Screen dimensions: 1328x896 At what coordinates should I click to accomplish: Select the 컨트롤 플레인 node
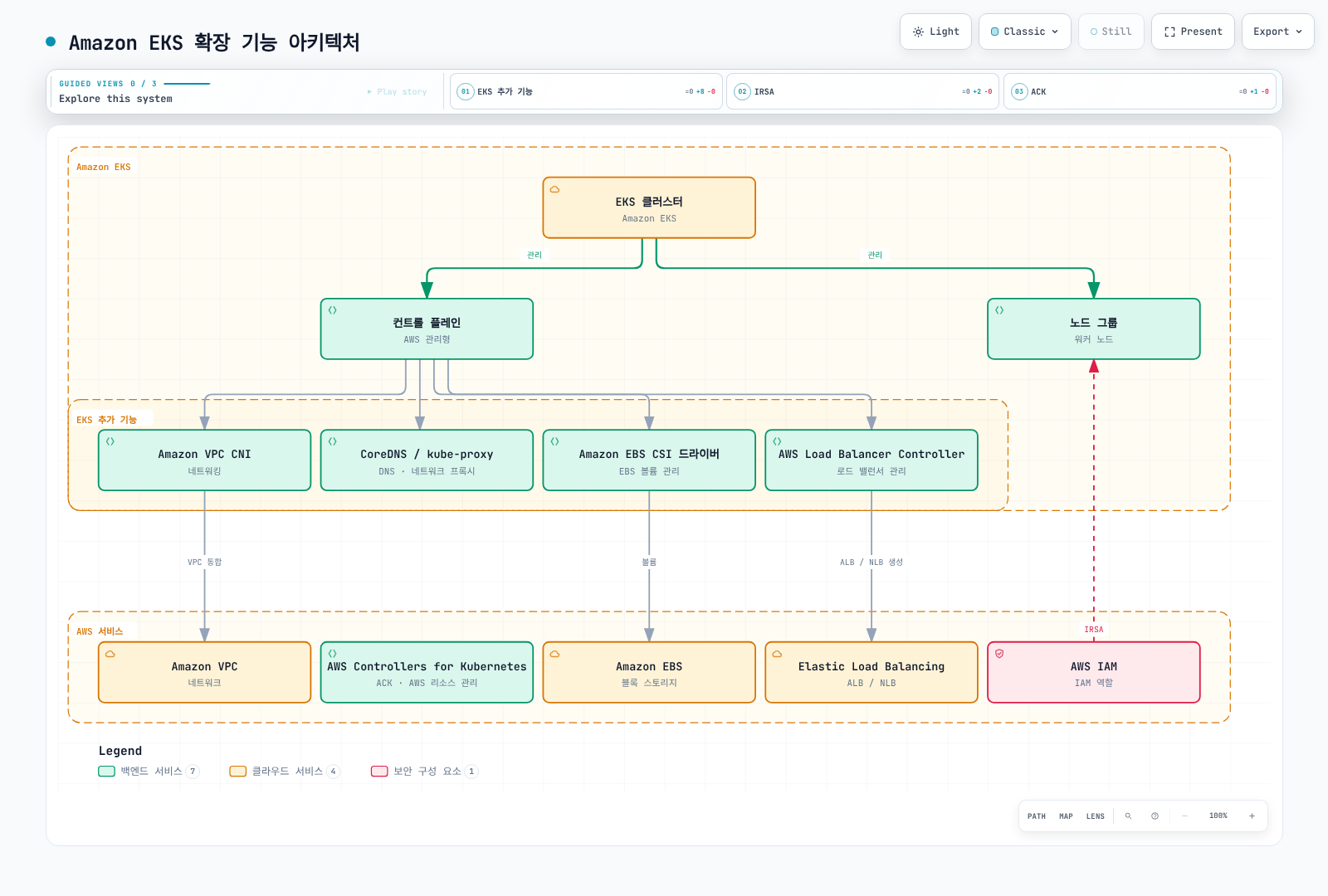tap(427, 329)
